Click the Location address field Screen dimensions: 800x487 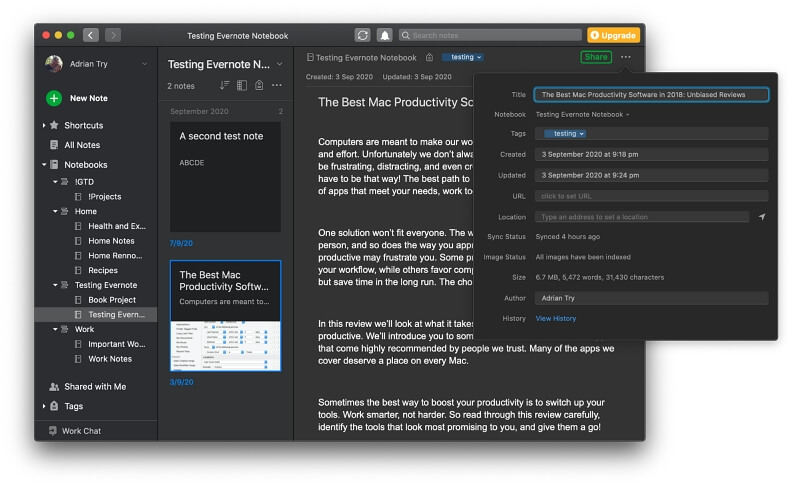tap(642, 217)
